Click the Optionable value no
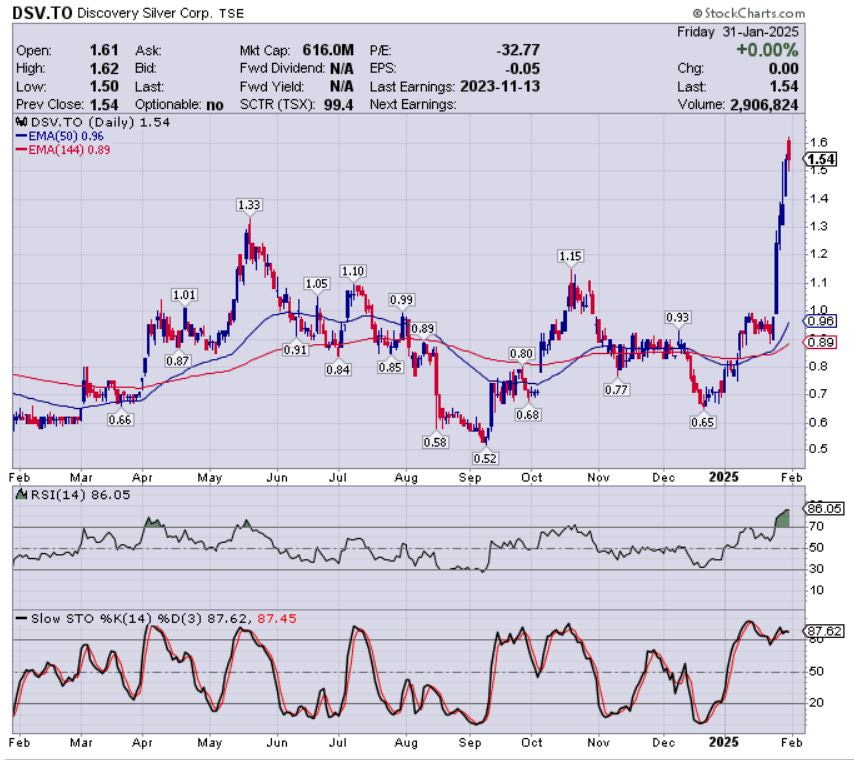The width and height of the screenshot is (854, 760). pos(215,105)
